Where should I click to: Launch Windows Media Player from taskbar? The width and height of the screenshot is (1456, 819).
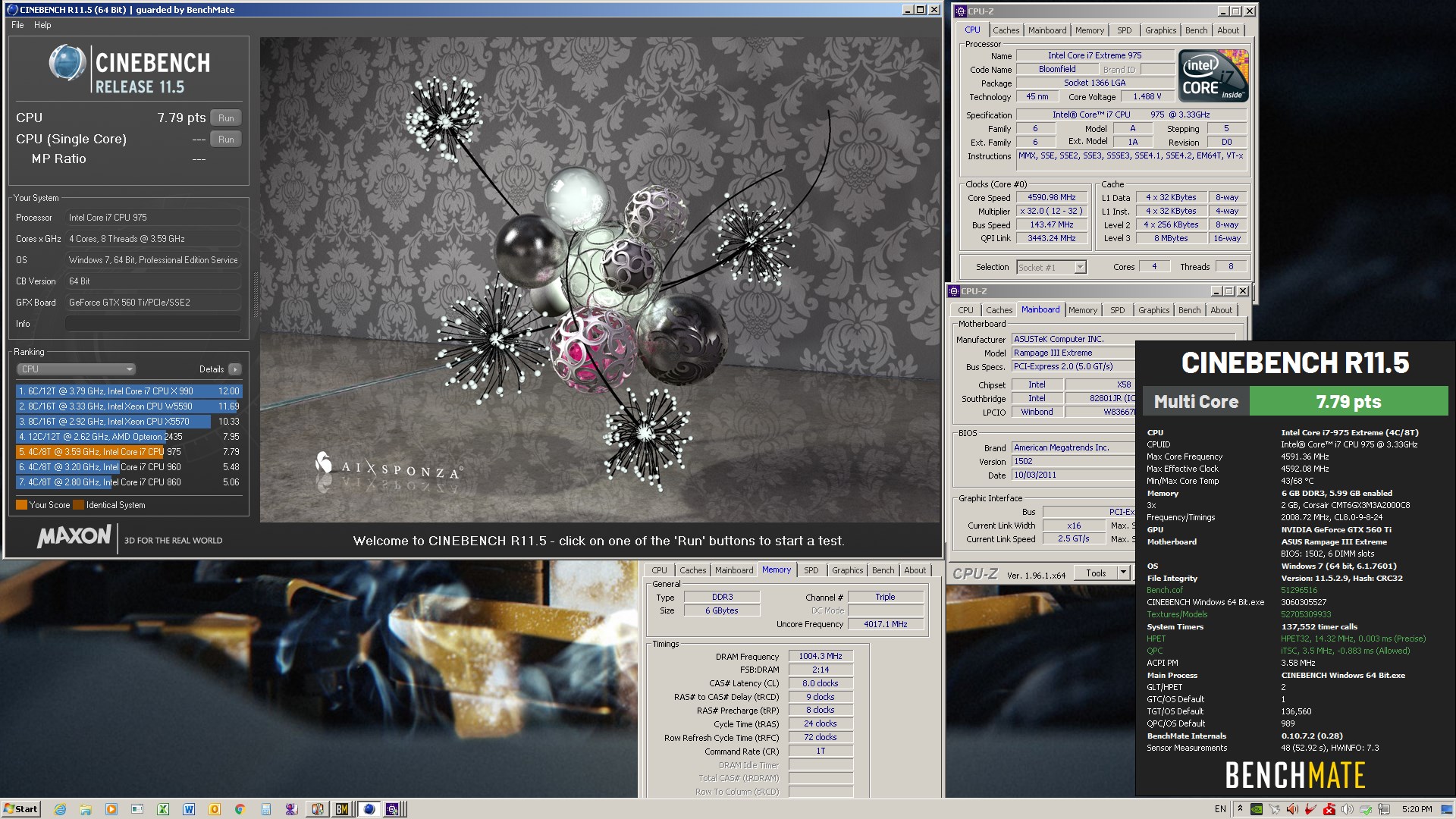[111, 809]
